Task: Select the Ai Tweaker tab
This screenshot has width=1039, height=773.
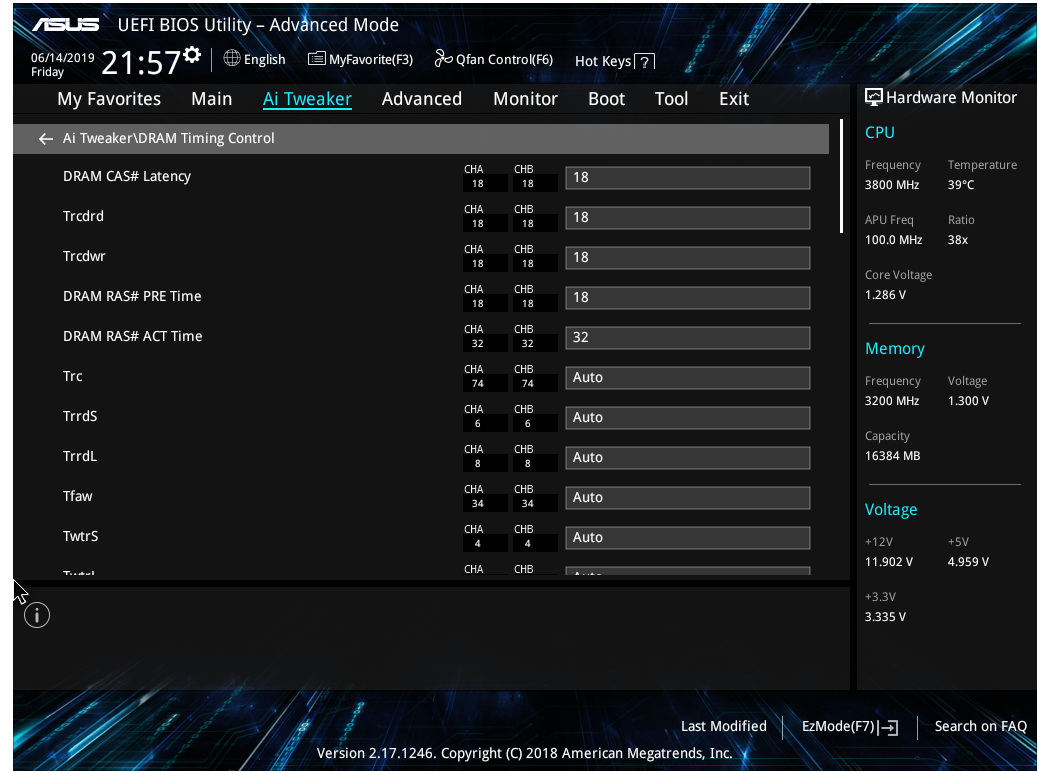Action: pos(307,99)
